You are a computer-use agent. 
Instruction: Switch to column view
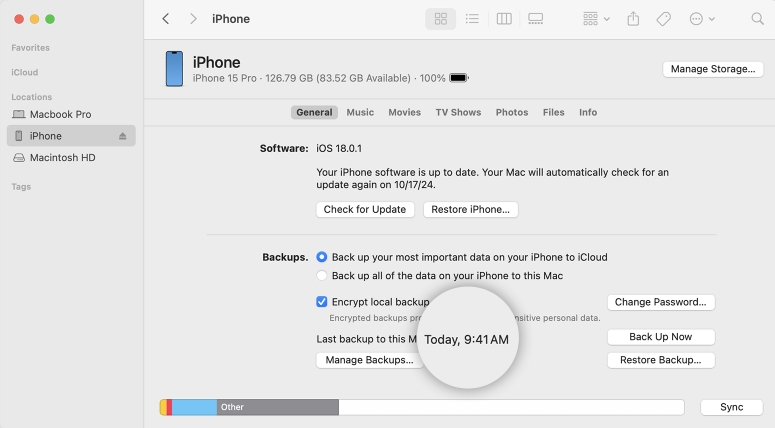click(x=504, y=19)
